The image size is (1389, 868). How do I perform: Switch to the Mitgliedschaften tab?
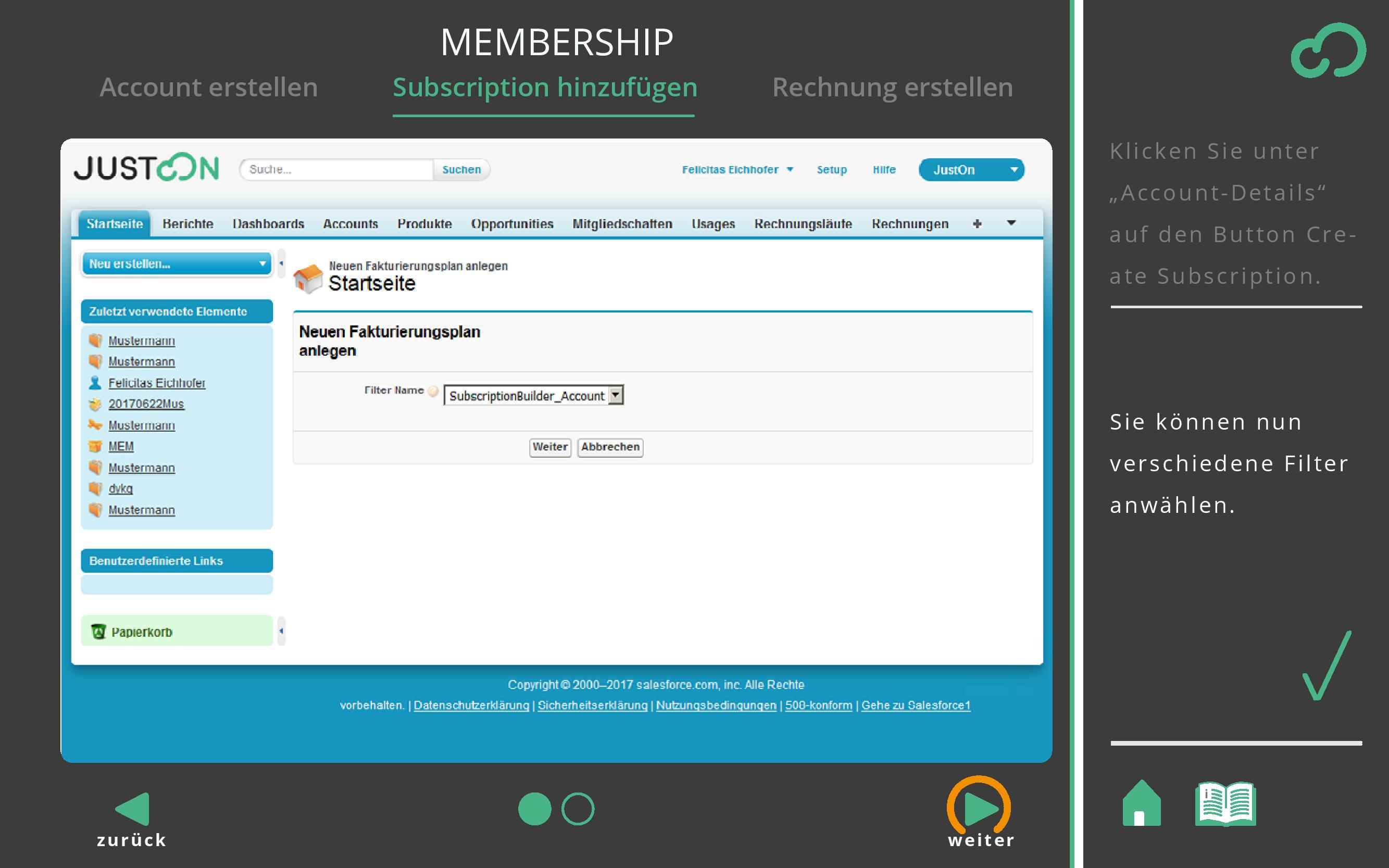point(622,224)
